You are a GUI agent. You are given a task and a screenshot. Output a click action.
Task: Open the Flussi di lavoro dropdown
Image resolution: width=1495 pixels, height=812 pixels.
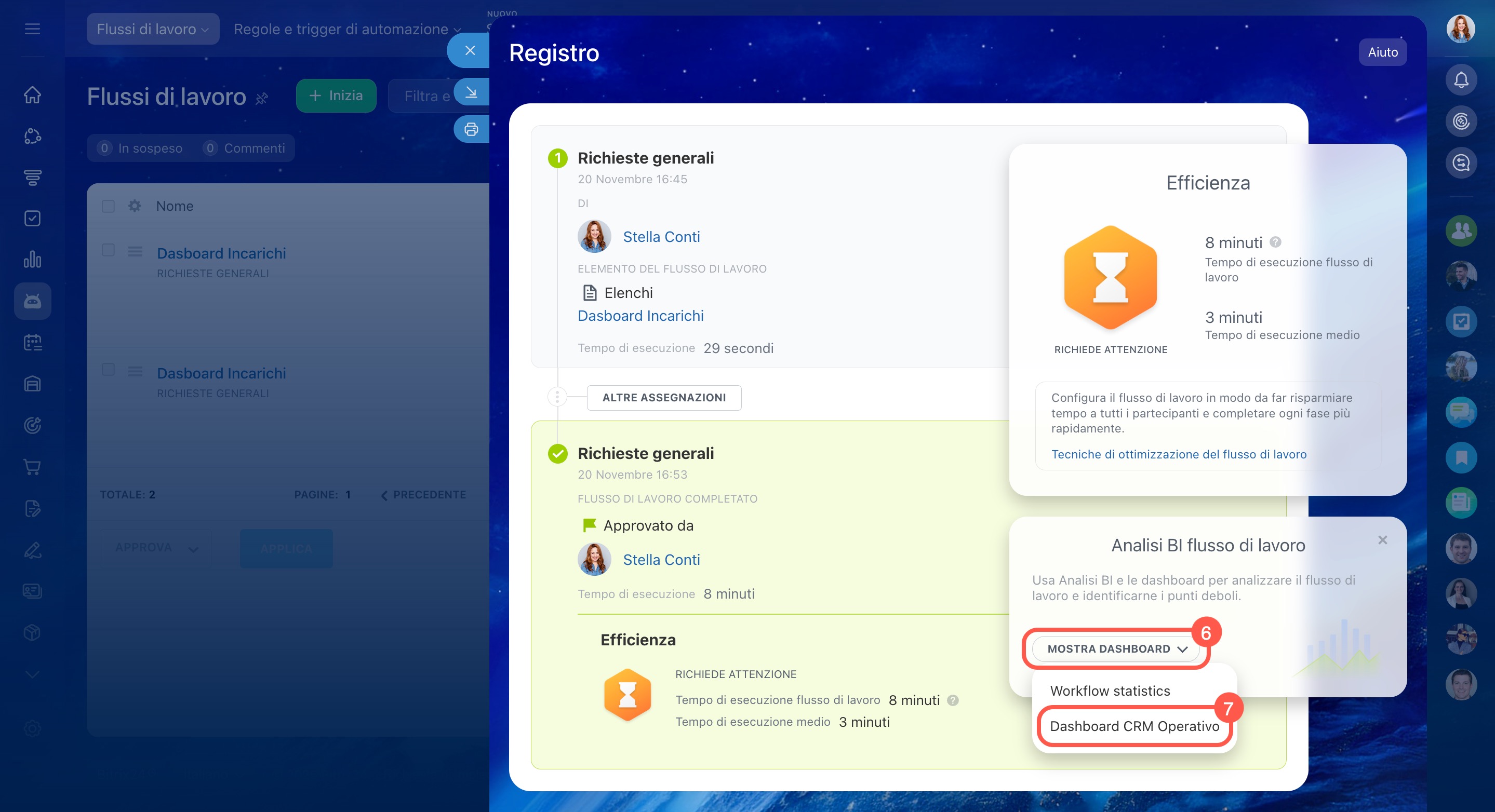[x=153, y=29]
